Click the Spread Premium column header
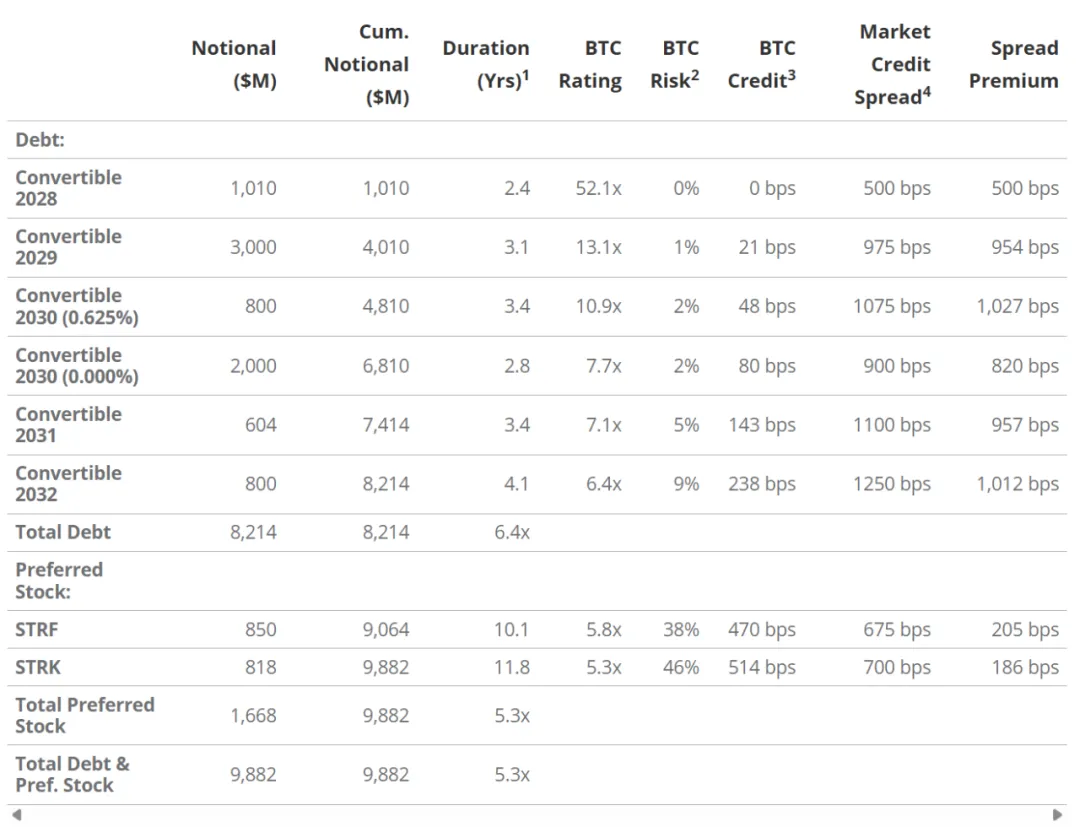 click(x=1013, y=64)
